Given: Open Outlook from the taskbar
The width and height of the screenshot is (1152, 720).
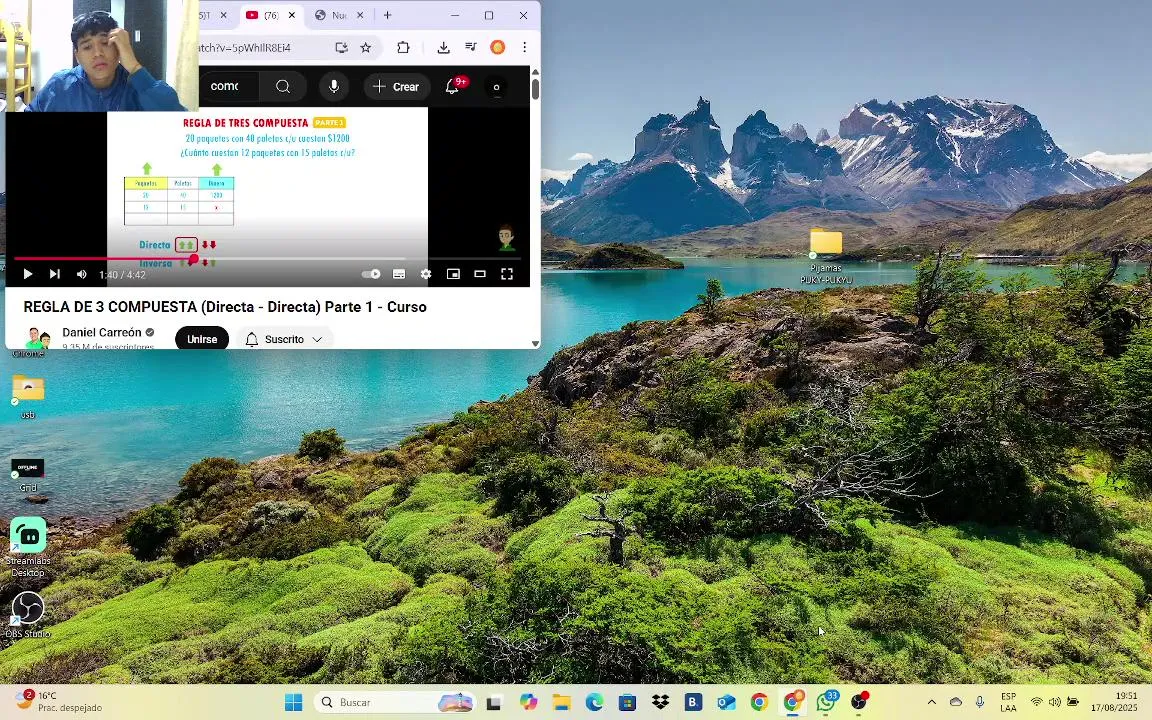Looking at the screenshot, I should click(x=727, y=702).
